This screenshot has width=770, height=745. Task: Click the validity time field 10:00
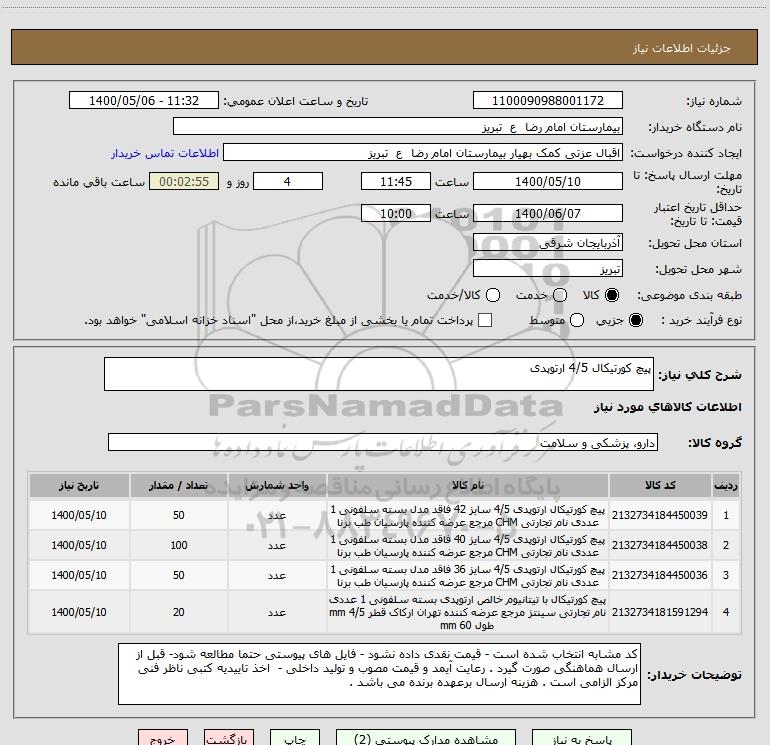(396, 213)
